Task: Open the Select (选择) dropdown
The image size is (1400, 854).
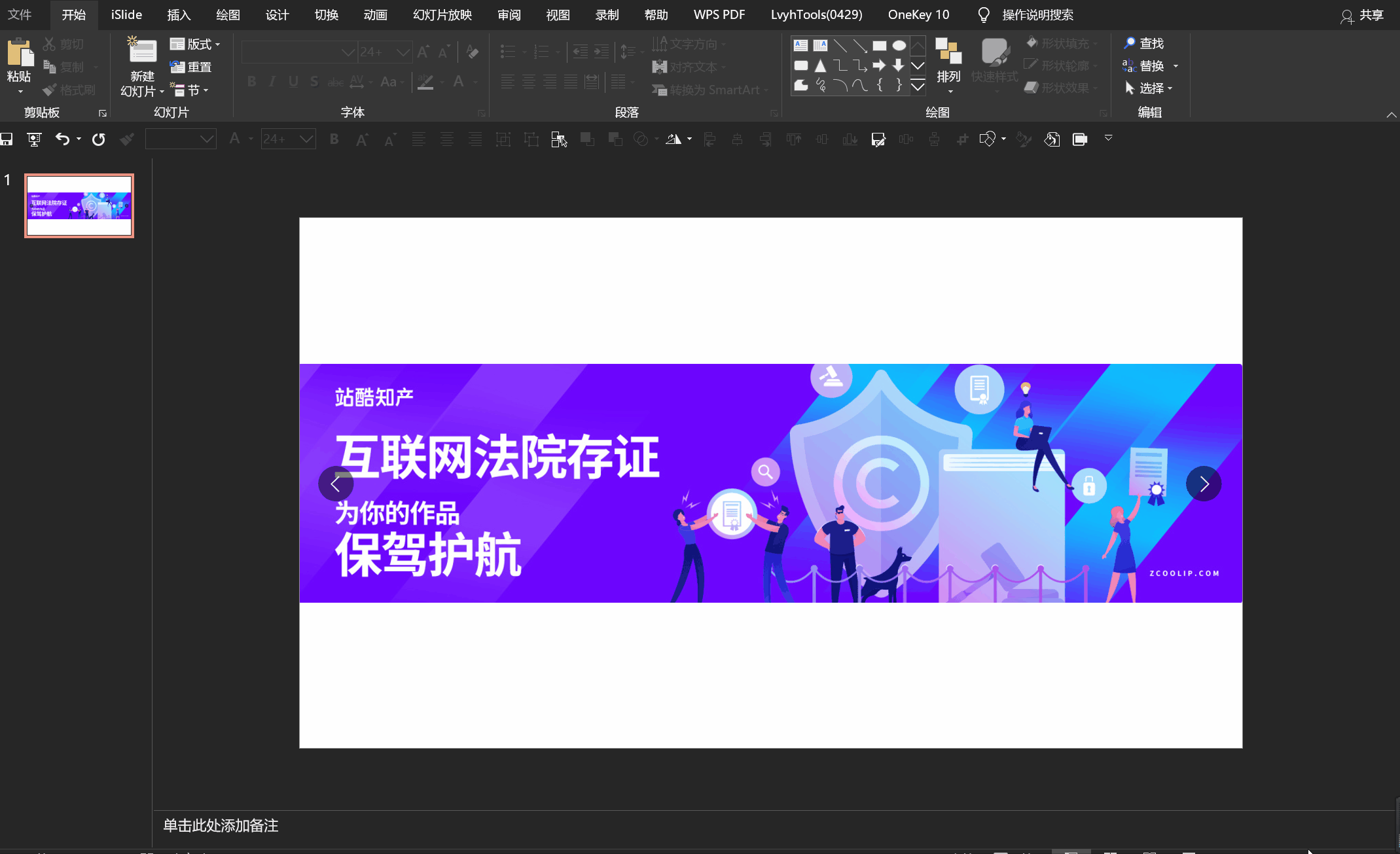Action: [x=1149, y=88]
